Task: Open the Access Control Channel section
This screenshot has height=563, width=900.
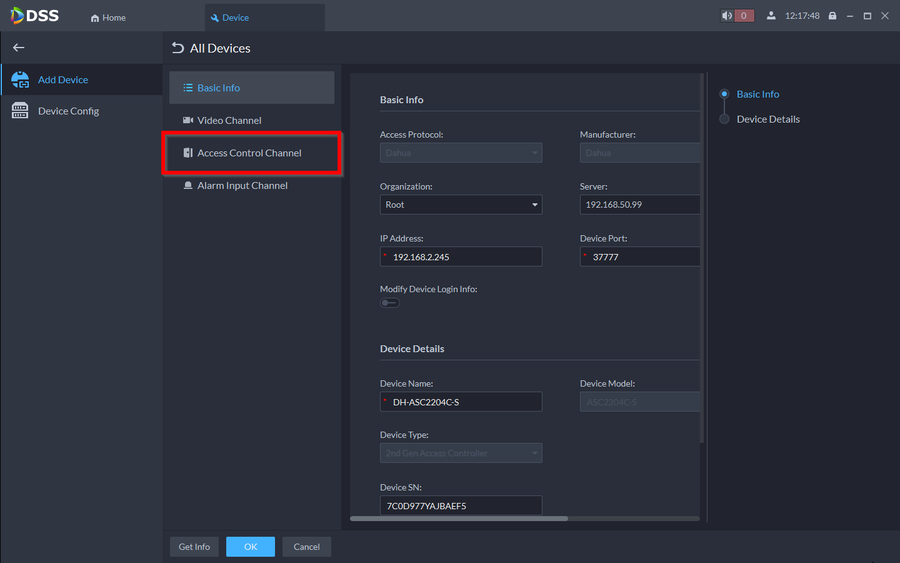Action: coord(250,153)
